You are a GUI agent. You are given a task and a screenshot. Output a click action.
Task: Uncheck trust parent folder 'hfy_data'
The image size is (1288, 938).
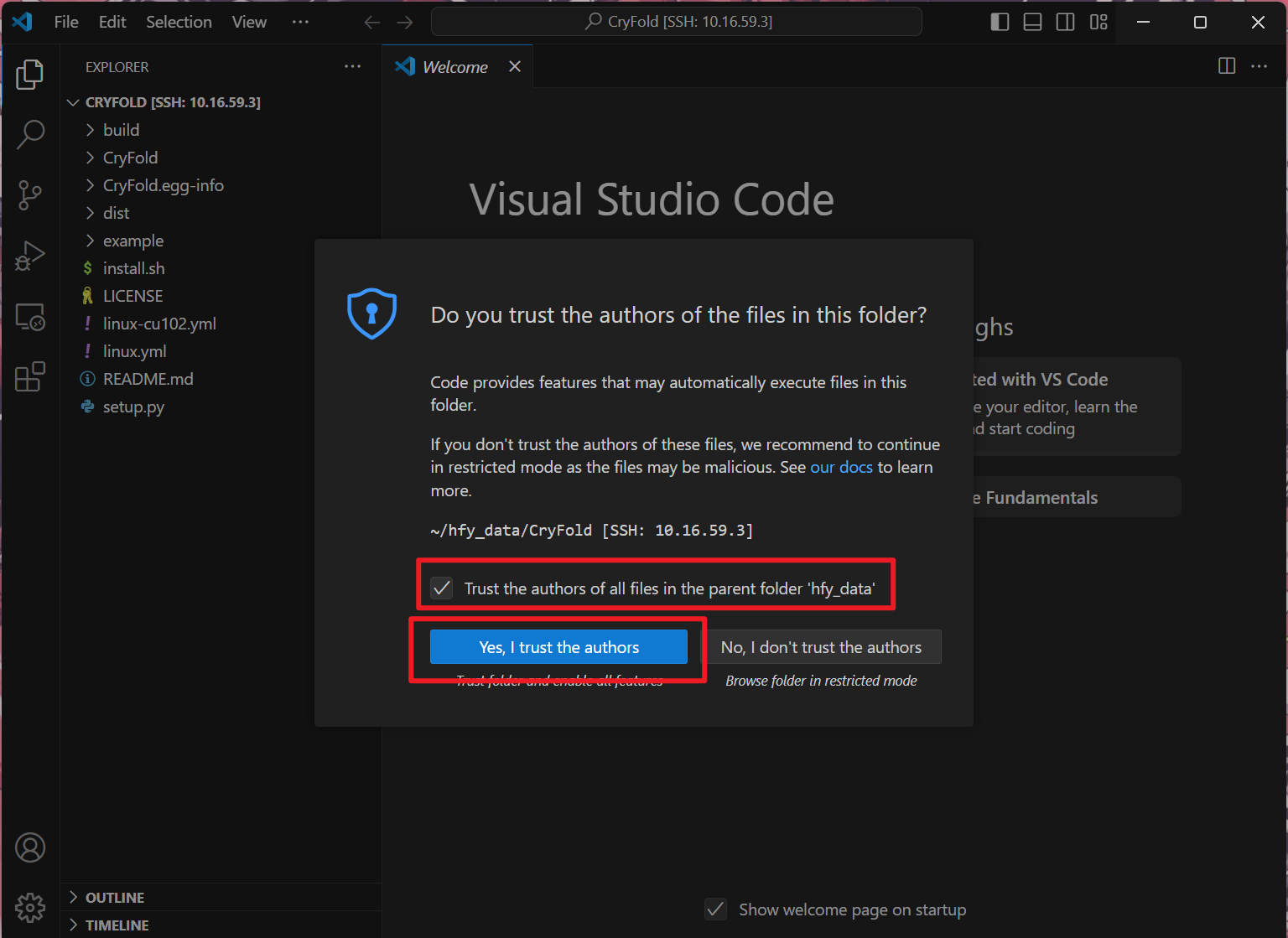click(x=442, y=588)
